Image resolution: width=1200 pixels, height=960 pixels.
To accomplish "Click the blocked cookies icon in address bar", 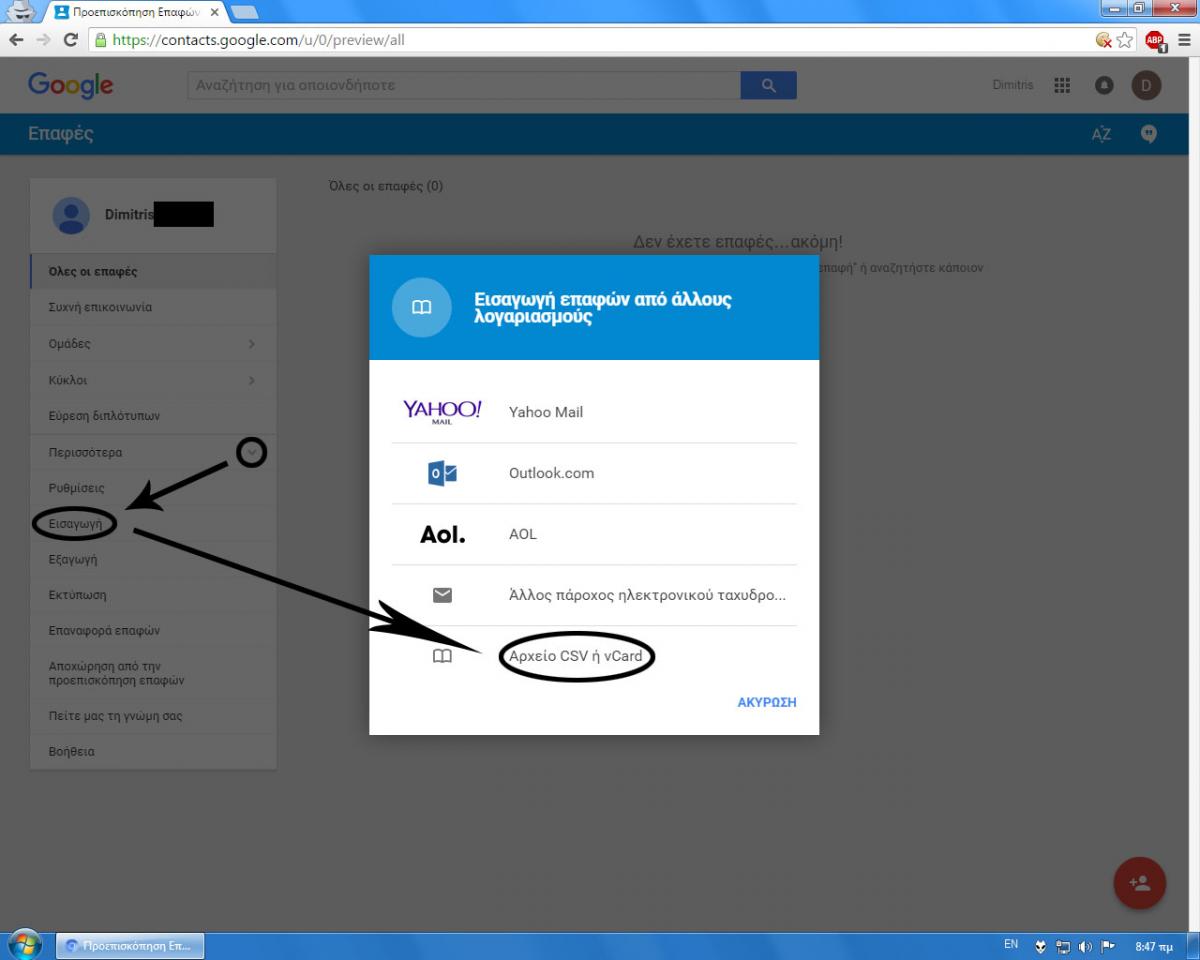I will pos(1104,40).
